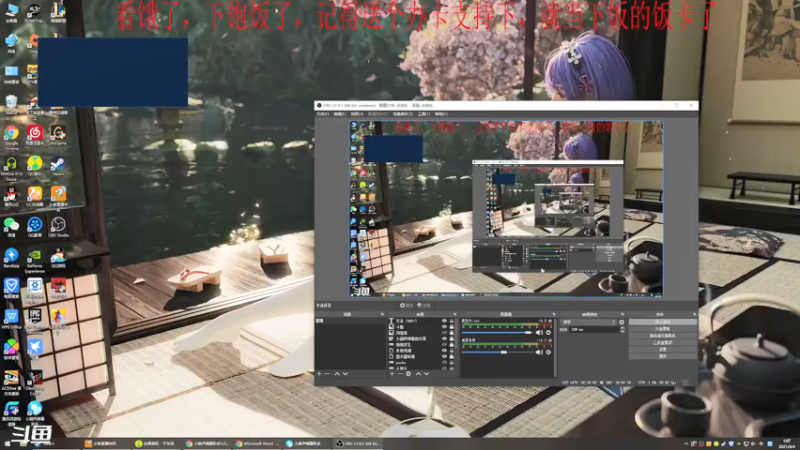
Task: Move scene up in the Scenes panel
Action: [337, 374]
